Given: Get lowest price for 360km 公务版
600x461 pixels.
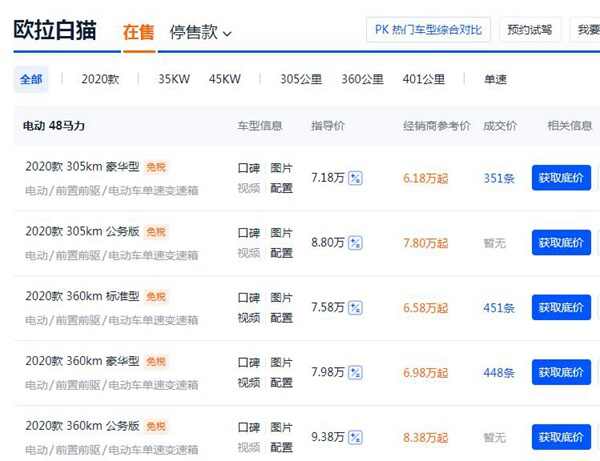Looking at the screenshot, I should click(561, 437).
